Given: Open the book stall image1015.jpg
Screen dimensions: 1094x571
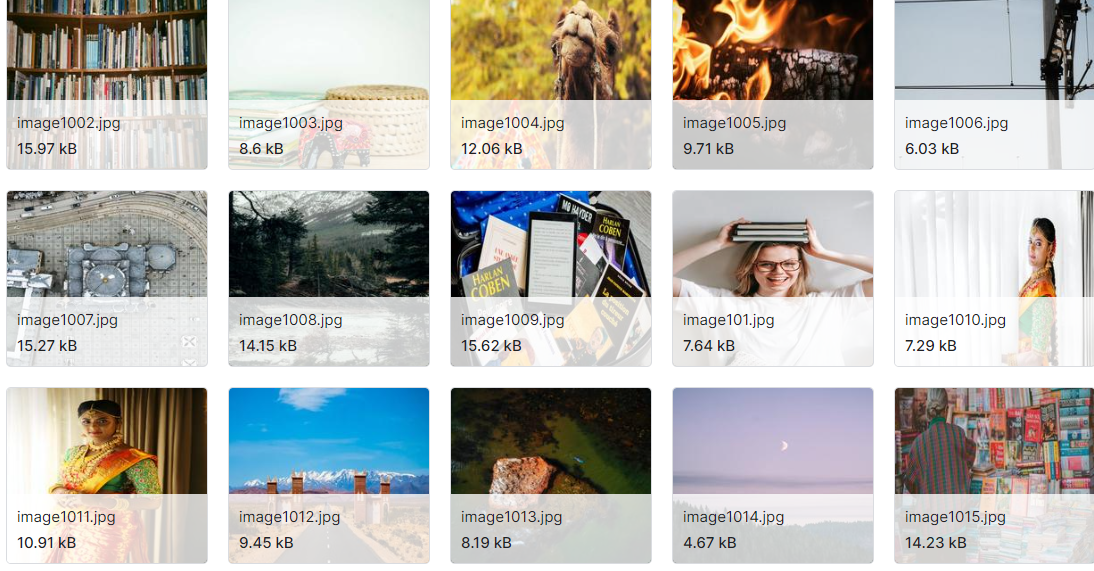Looking at the screenshot, I should coord(994,475).
